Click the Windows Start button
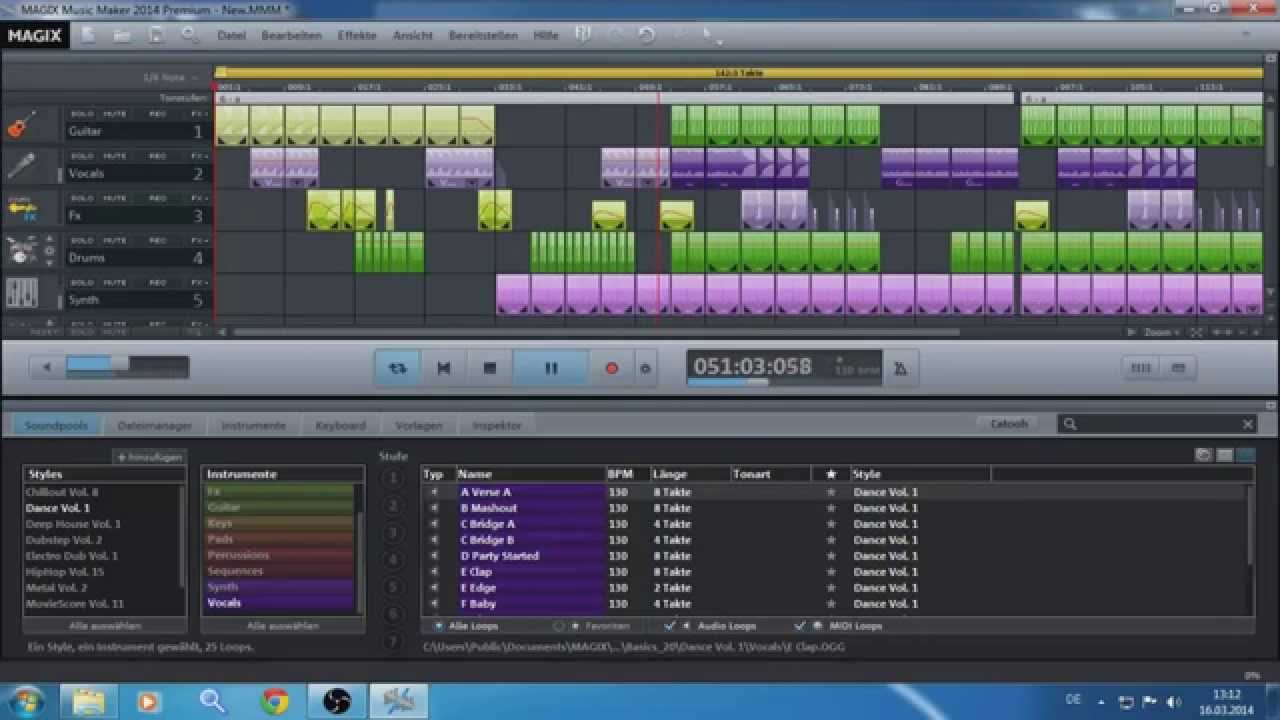The width and height of the screenshot is (1280, 720). (x=27, y=700)
